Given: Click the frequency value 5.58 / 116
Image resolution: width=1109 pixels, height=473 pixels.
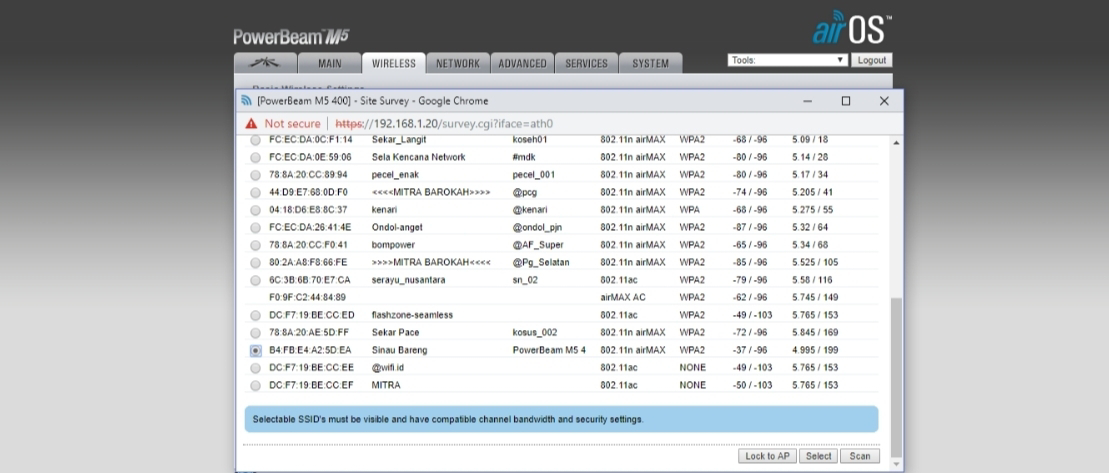Looking at the screenshot, I should (812, 280).
